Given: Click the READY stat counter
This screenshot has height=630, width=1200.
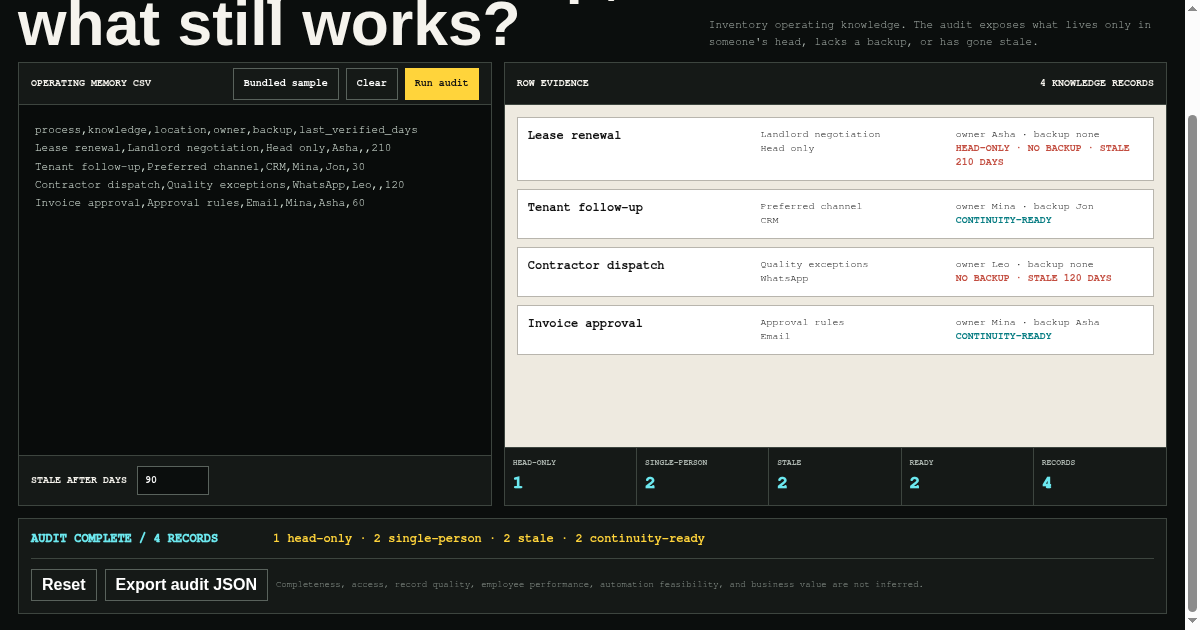Looking at the screenshot, I should point(967,476).
